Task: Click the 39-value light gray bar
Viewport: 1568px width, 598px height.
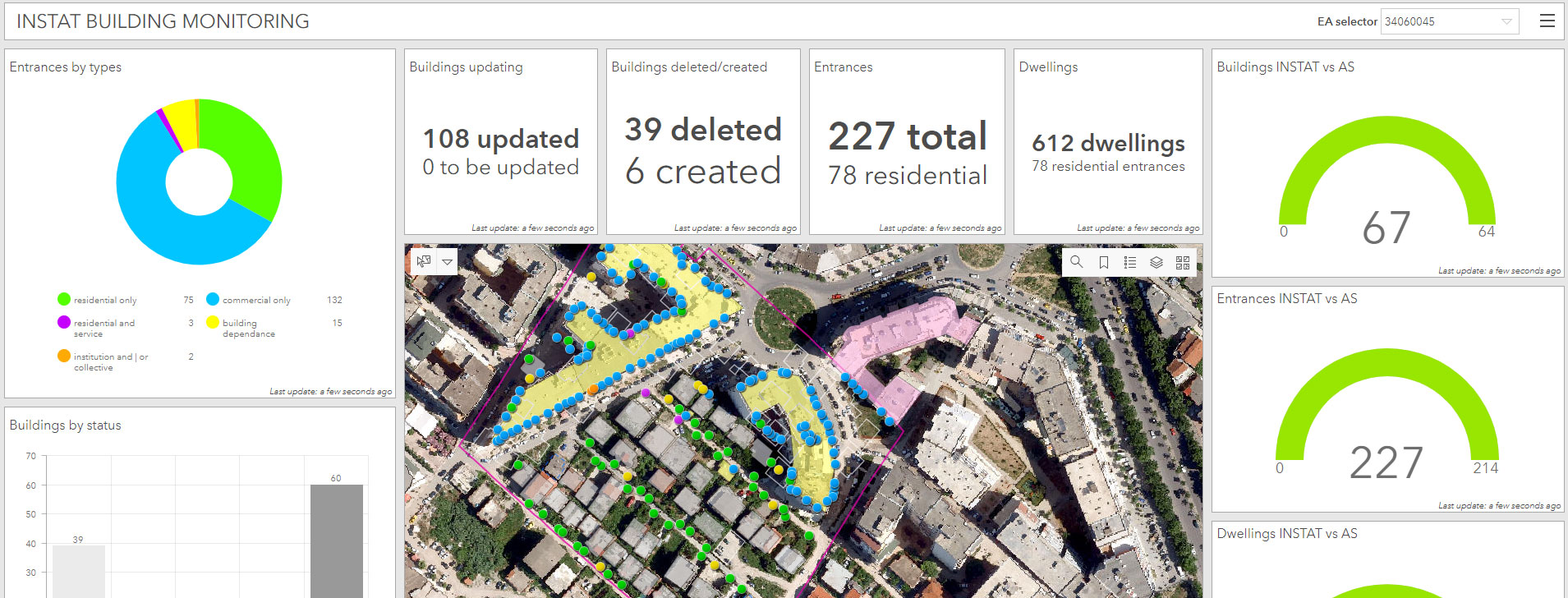Action: click(x=79, y=572)
